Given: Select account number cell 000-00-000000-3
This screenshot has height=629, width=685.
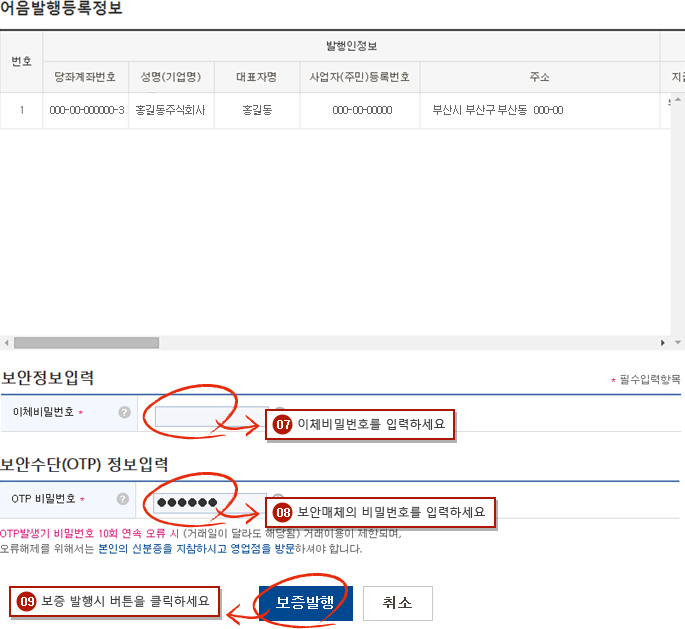Looking at the screenshot, I should coord(86,110).
